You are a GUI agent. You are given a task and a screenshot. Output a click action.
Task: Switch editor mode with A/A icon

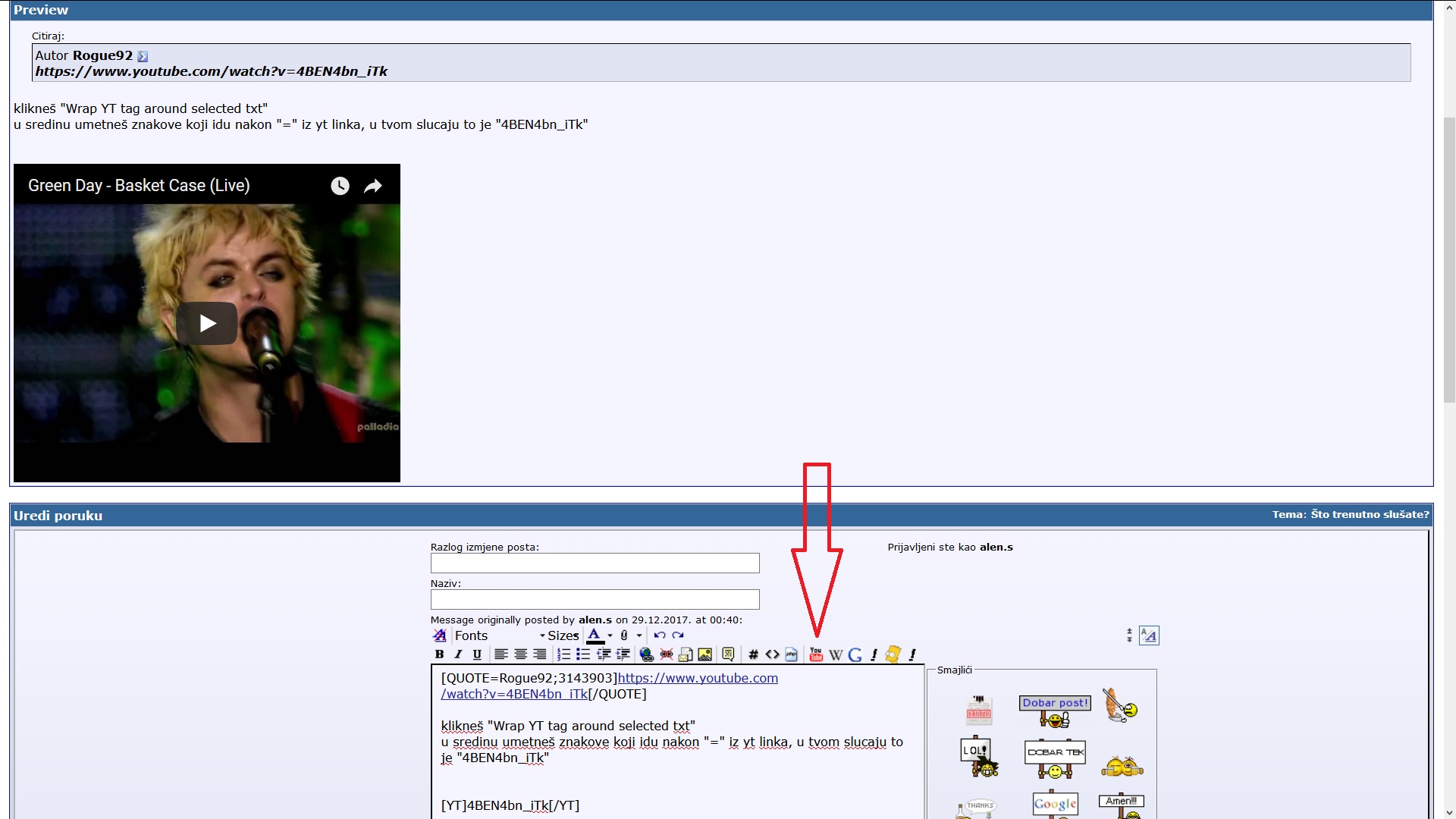(x=1149, y=635)
